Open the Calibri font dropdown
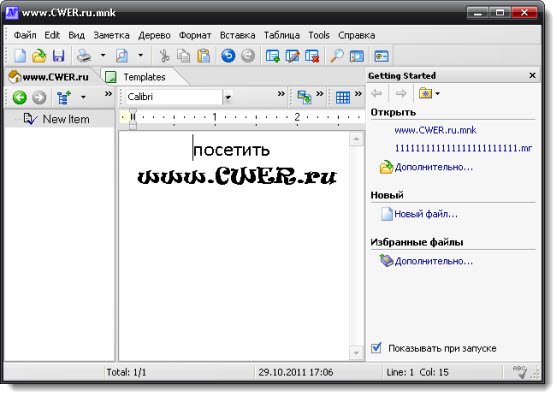560x399 pixels. point(228,97)
